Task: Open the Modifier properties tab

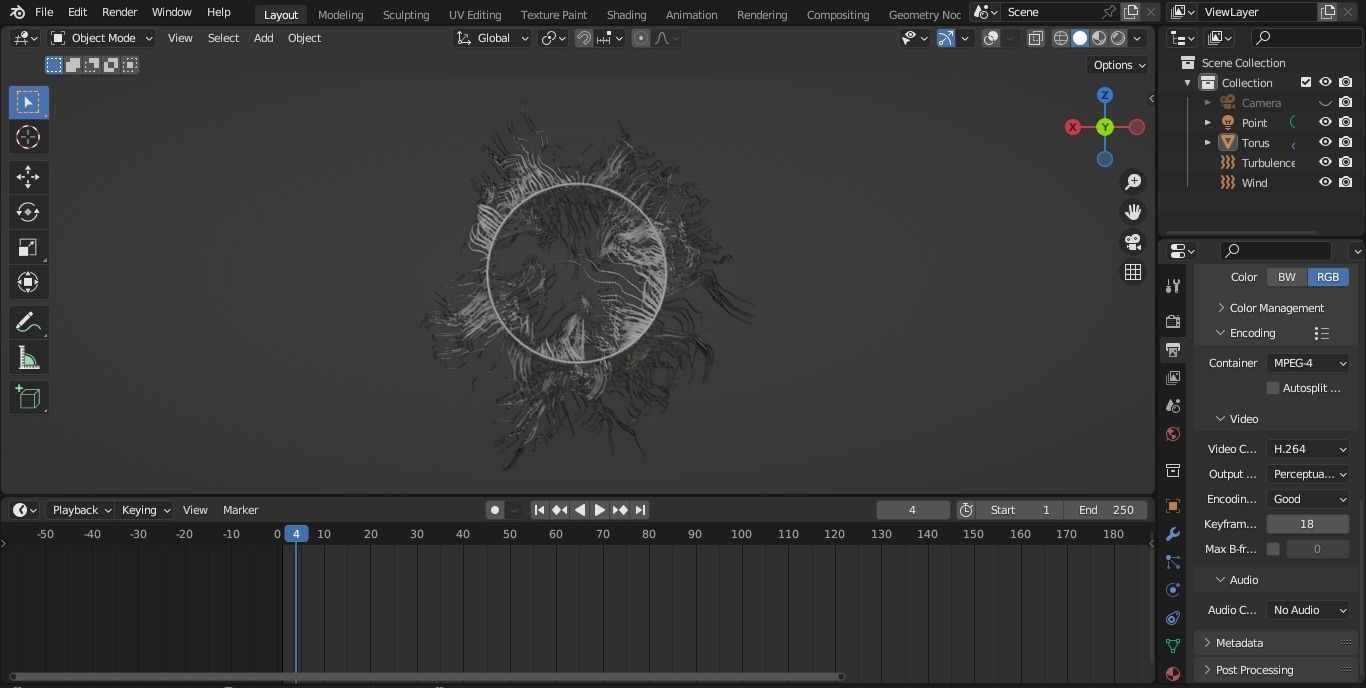Action: (1172, 534)
